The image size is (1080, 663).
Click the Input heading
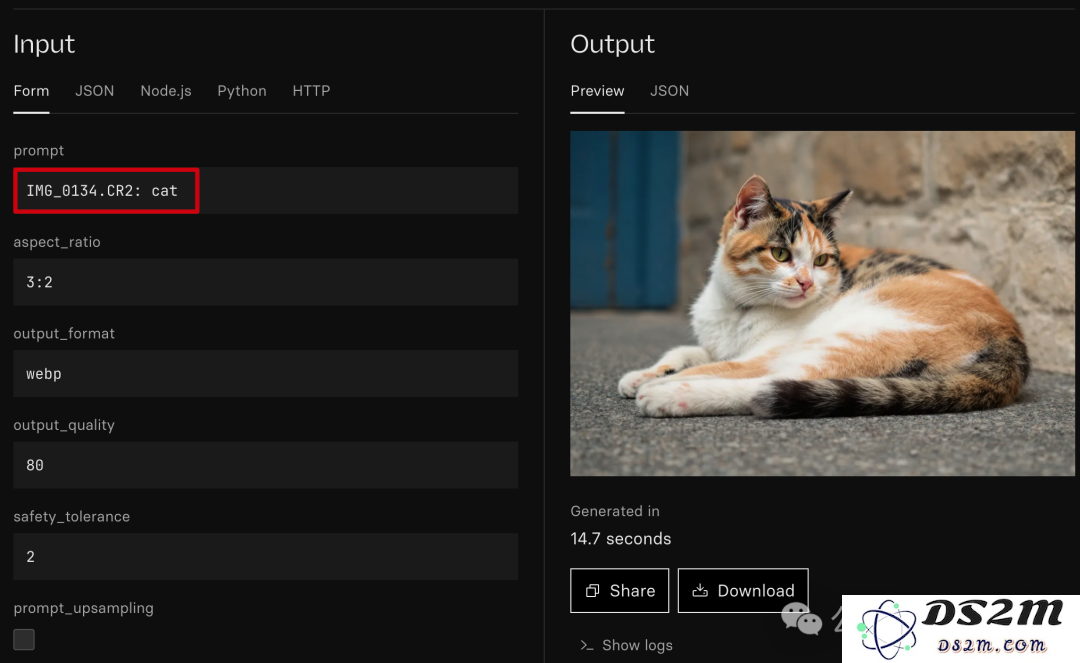pos(44,44)
